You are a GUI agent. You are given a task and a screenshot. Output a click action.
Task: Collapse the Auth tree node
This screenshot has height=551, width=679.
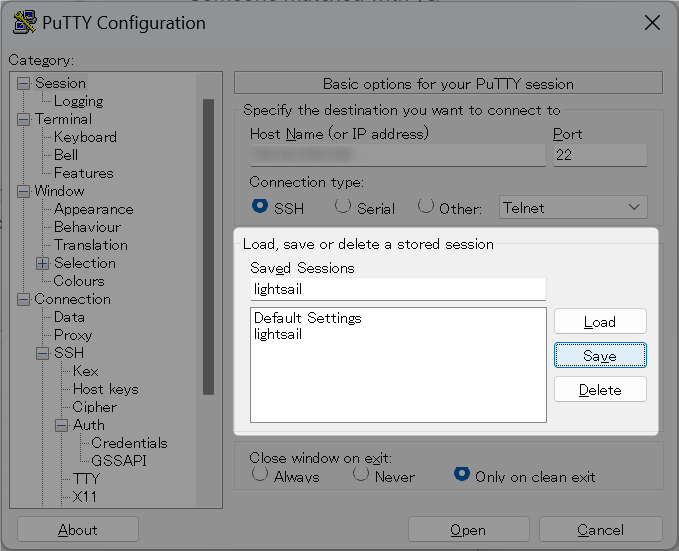[61, 425]
